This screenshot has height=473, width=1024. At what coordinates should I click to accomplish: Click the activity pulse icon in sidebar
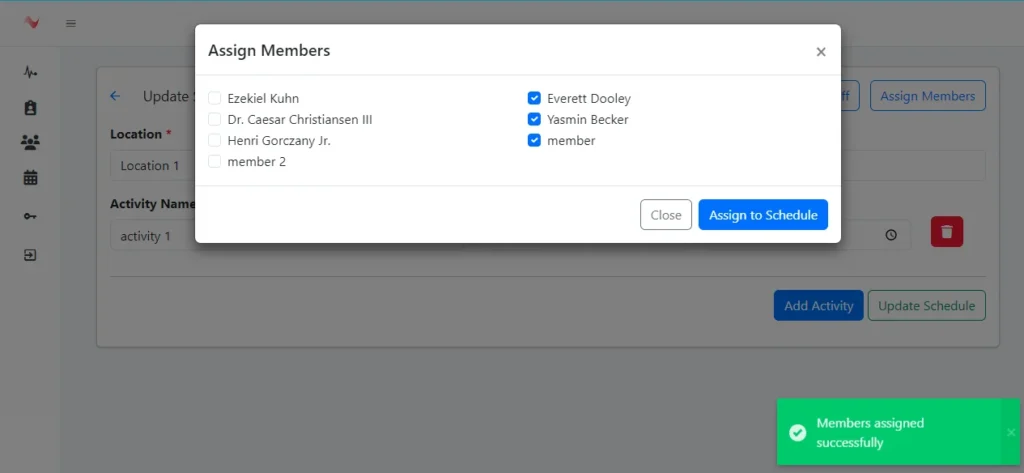30,72
